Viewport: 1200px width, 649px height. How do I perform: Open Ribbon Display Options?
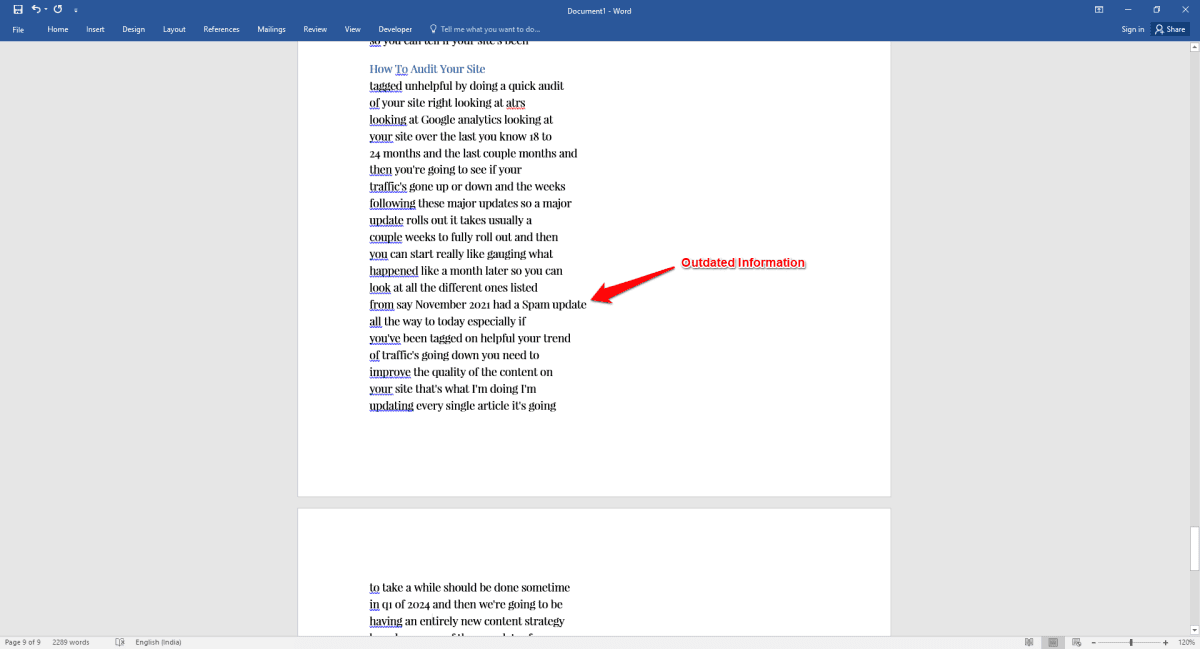(1099, 9)
